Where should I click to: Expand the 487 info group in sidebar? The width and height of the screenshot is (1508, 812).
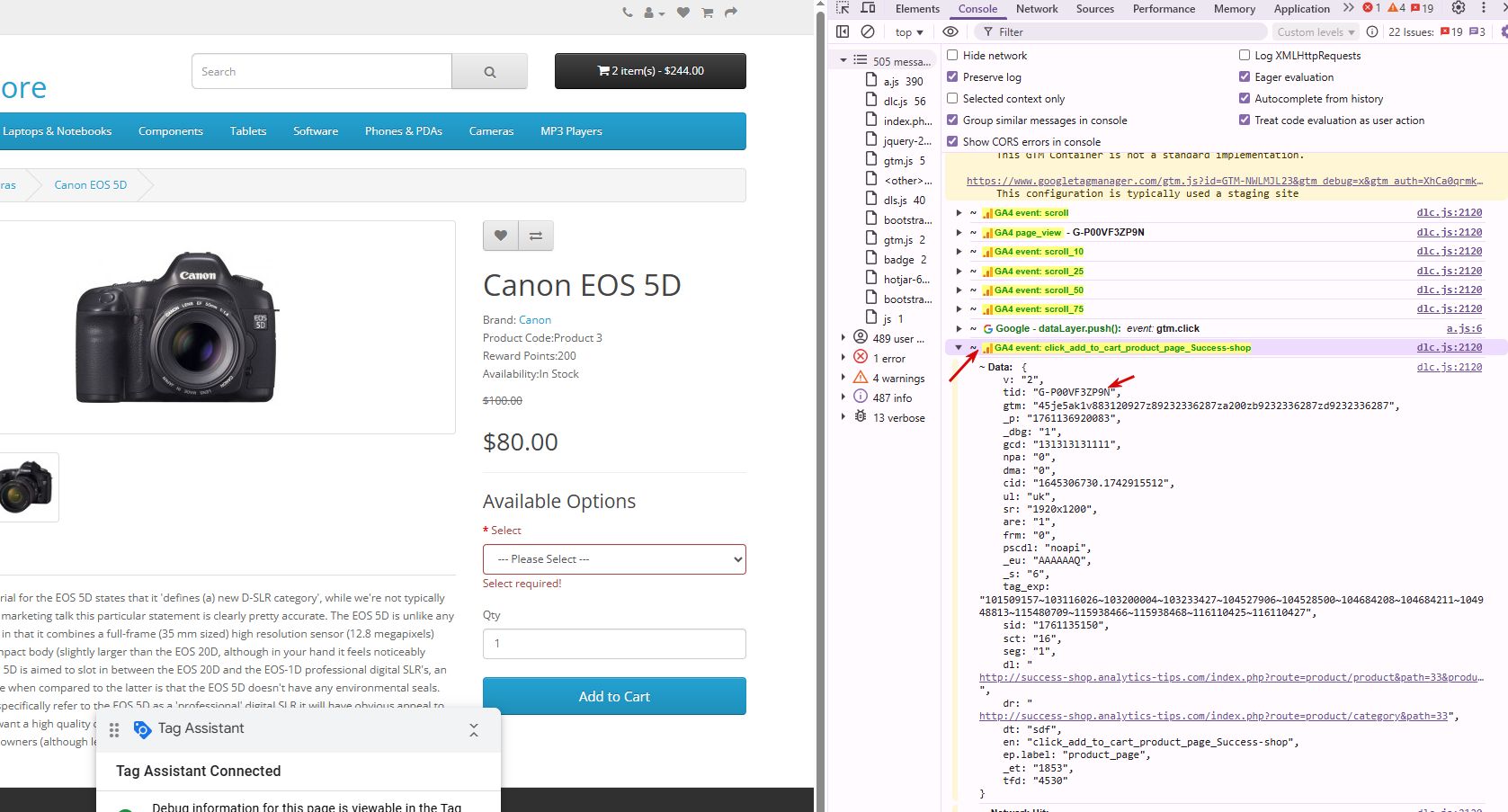(843, 397)
